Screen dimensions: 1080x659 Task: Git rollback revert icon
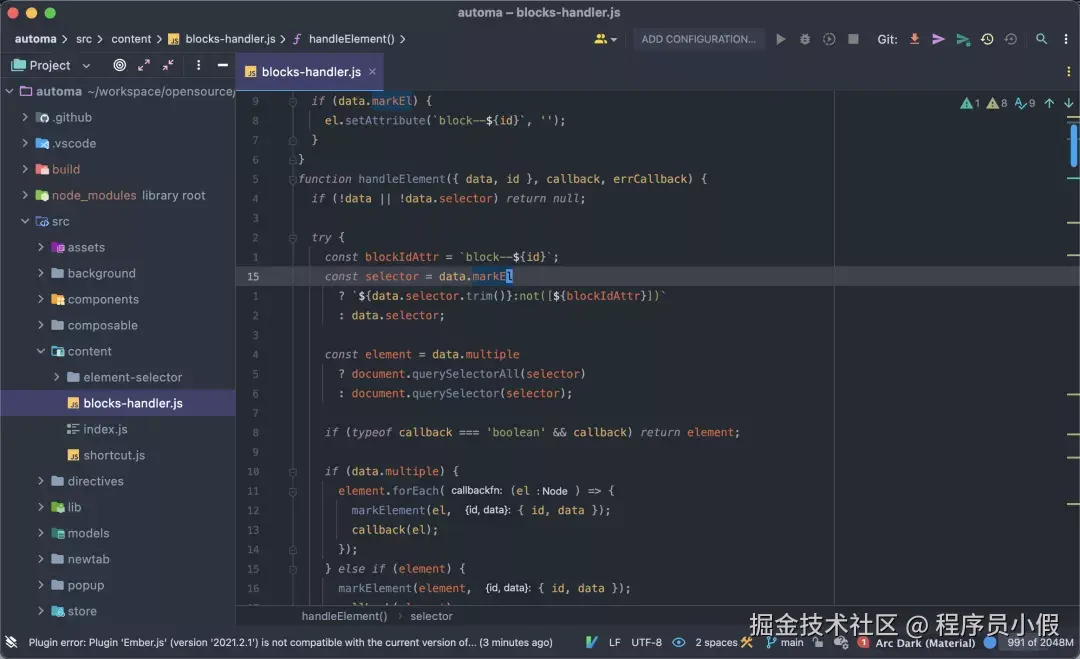click(x=1010, y=39)
